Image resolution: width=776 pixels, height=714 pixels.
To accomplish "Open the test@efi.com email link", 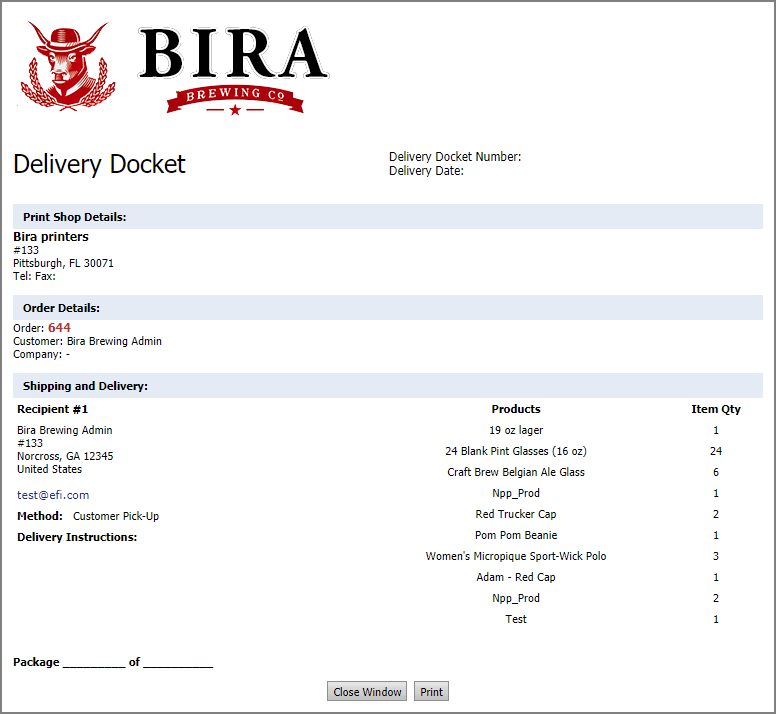I will click(53, 495).
